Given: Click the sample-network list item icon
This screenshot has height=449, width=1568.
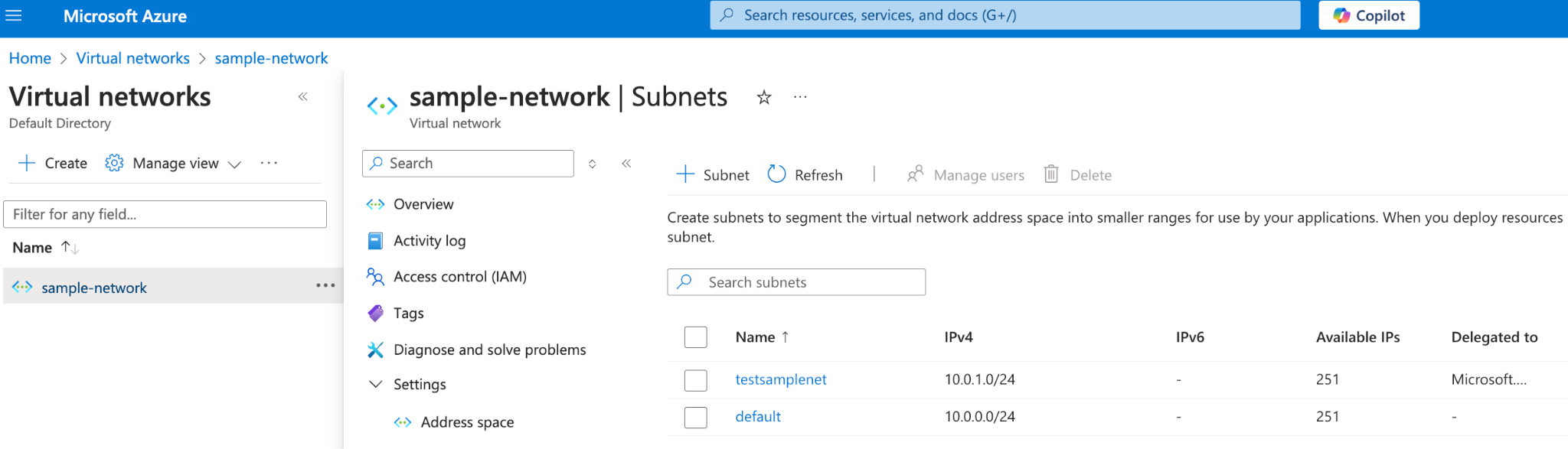Looking at the screenshot, I should tap(22, 287).
